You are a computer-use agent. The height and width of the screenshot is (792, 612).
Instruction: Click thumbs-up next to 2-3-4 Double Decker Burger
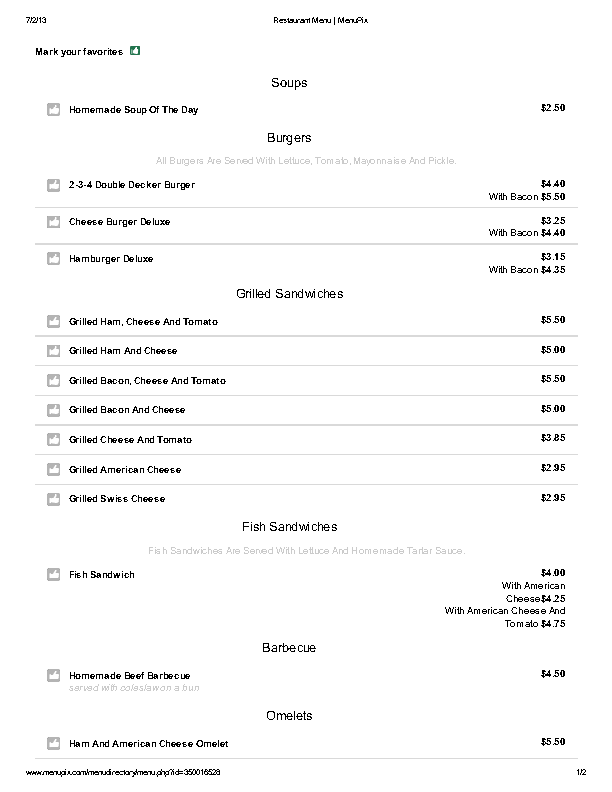click(54, 185)
